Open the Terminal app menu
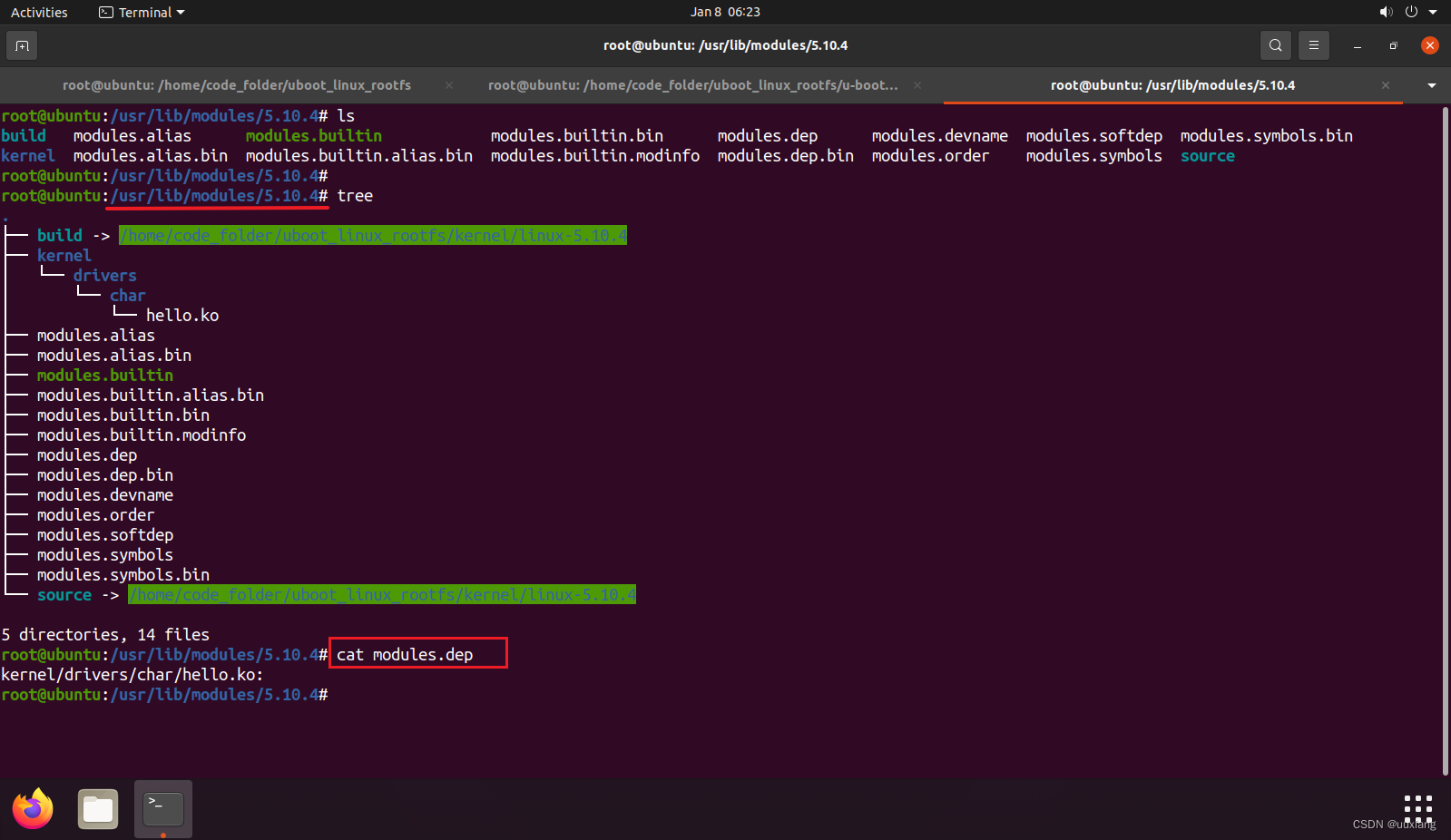Screen dimensions: 1451x840 [142, 12]
